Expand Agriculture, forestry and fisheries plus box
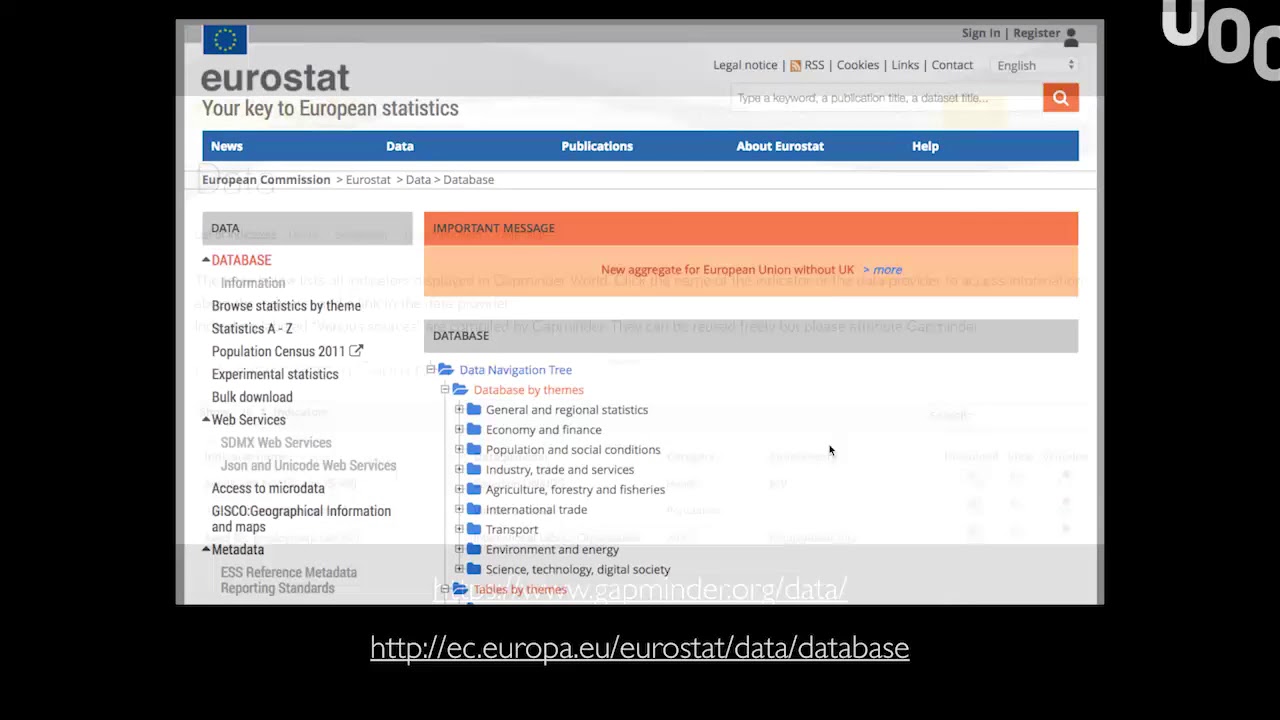 pyautogui.click(x=459, y=490)
